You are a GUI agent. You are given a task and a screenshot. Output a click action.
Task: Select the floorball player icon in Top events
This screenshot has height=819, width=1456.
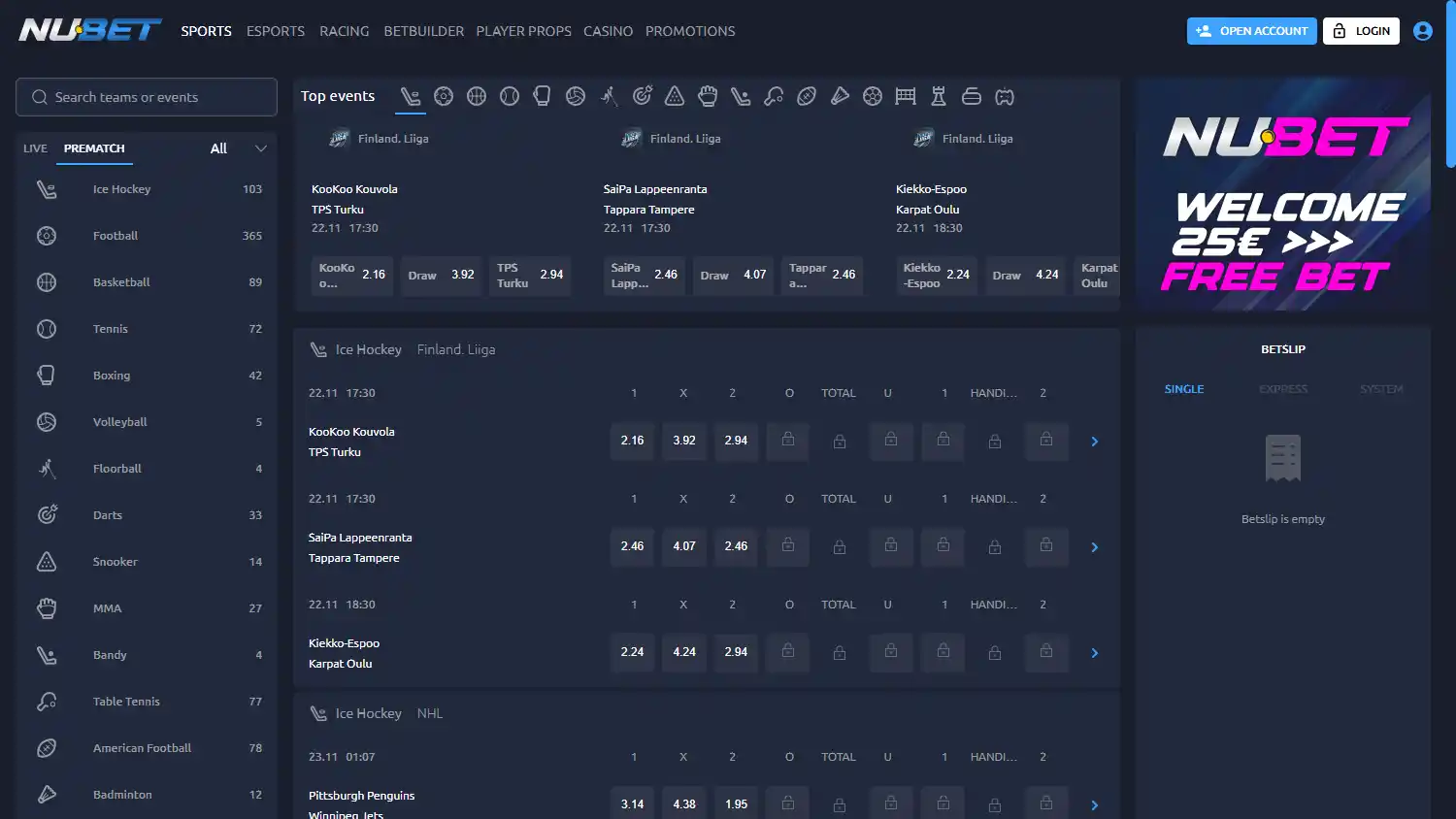[x=609, y=96]
